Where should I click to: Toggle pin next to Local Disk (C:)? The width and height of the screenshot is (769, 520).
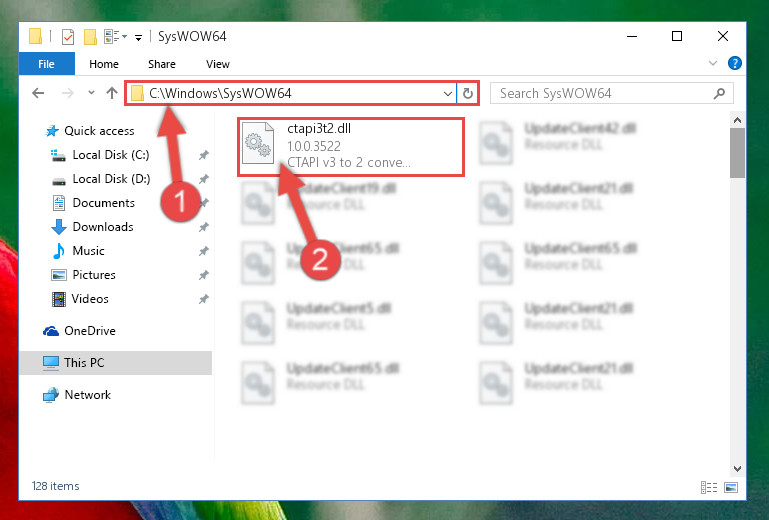(203, 155)
